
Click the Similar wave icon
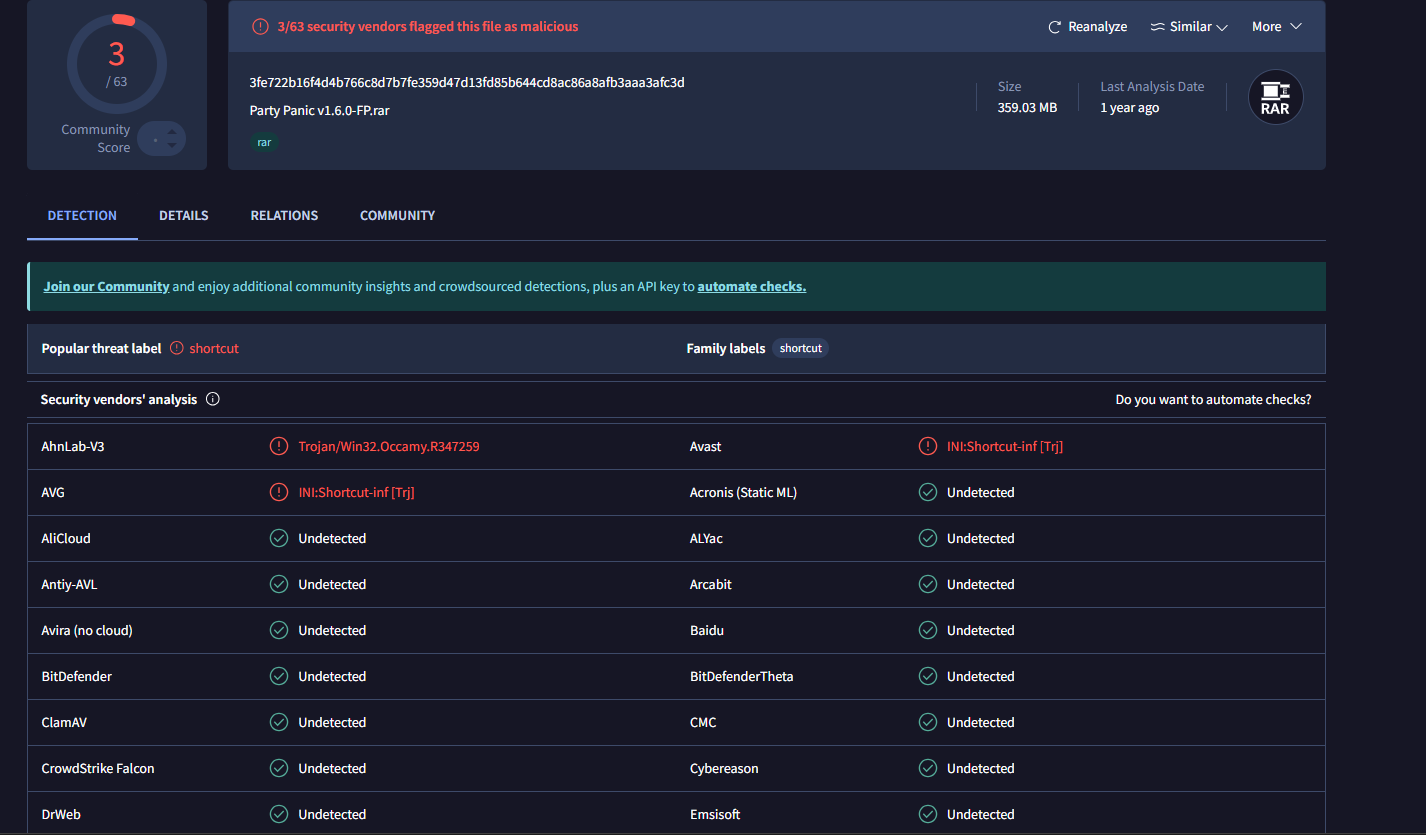pos(1158,27)
